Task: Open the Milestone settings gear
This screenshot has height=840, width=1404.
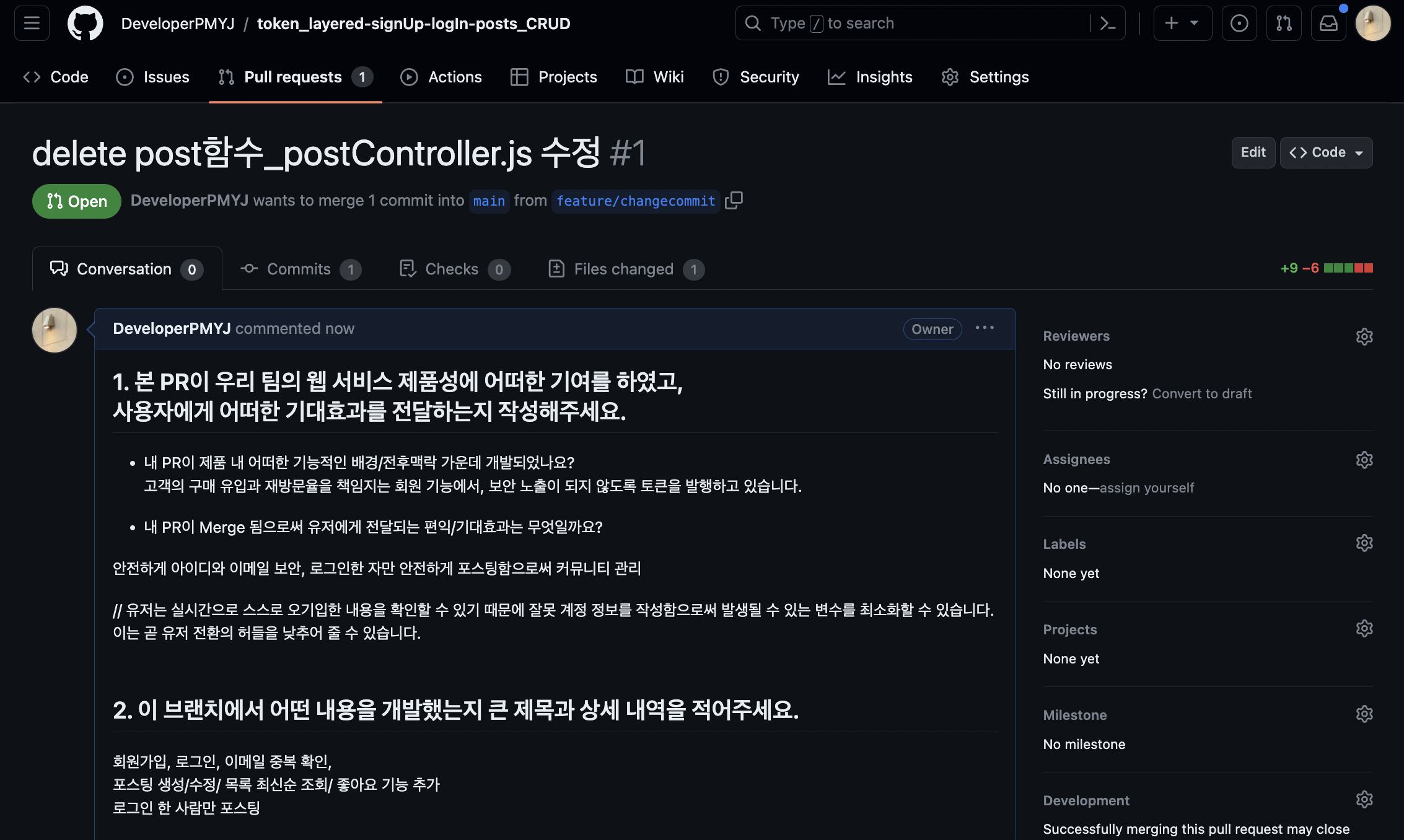Action: 1364,714
